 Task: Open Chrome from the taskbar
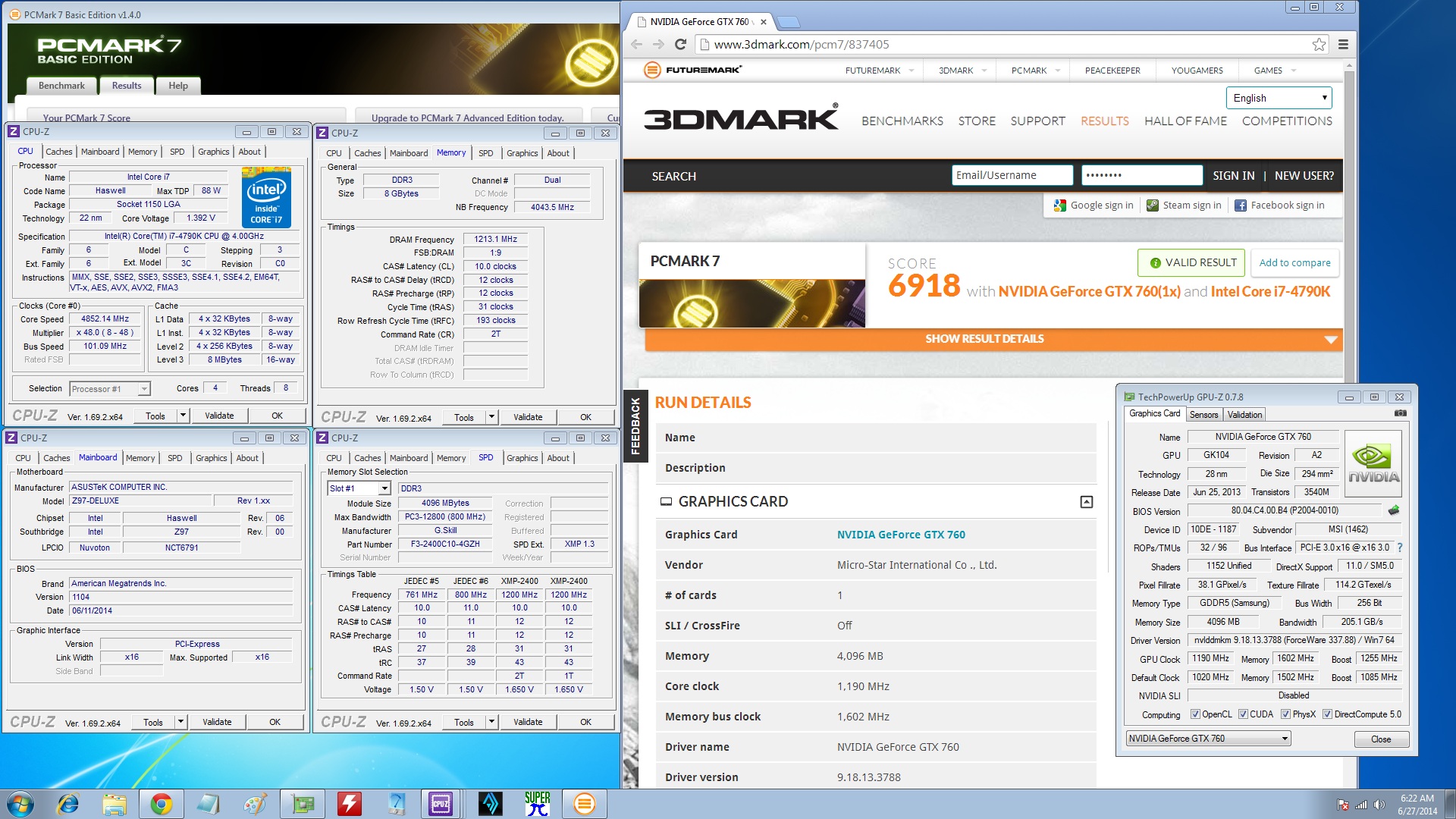tap(161, 804)
